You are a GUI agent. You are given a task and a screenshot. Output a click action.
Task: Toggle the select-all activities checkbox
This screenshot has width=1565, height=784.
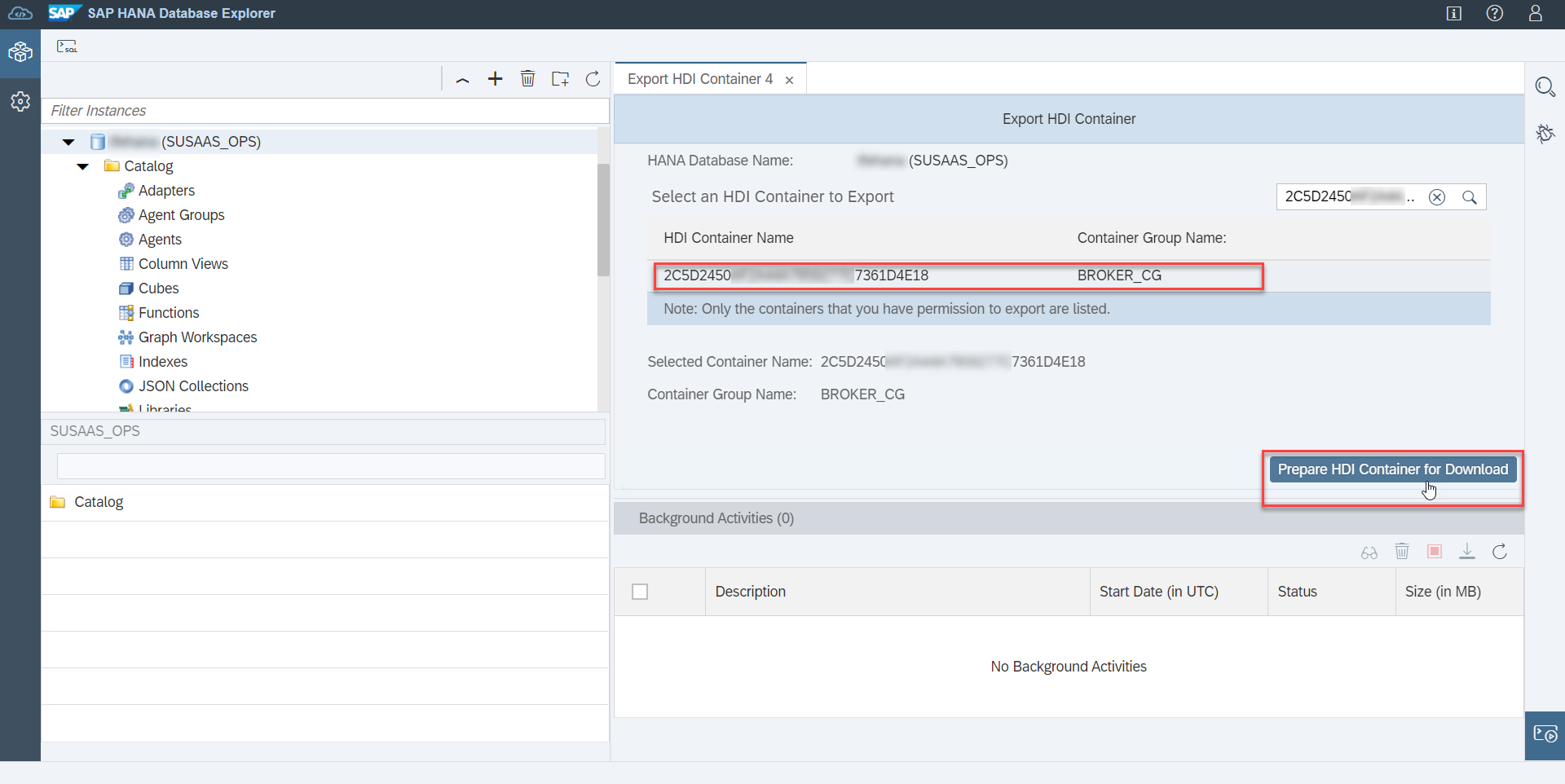click(640, 592)
